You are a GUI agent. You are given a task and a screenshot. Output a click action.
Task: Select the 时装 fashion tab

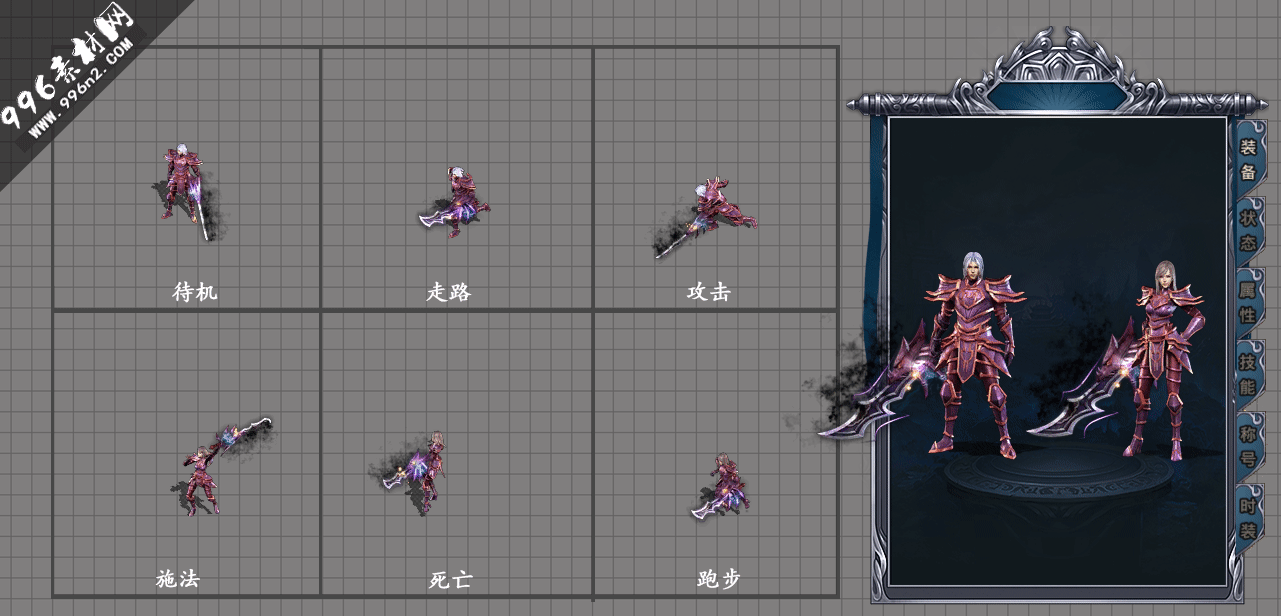point(1248,517)
